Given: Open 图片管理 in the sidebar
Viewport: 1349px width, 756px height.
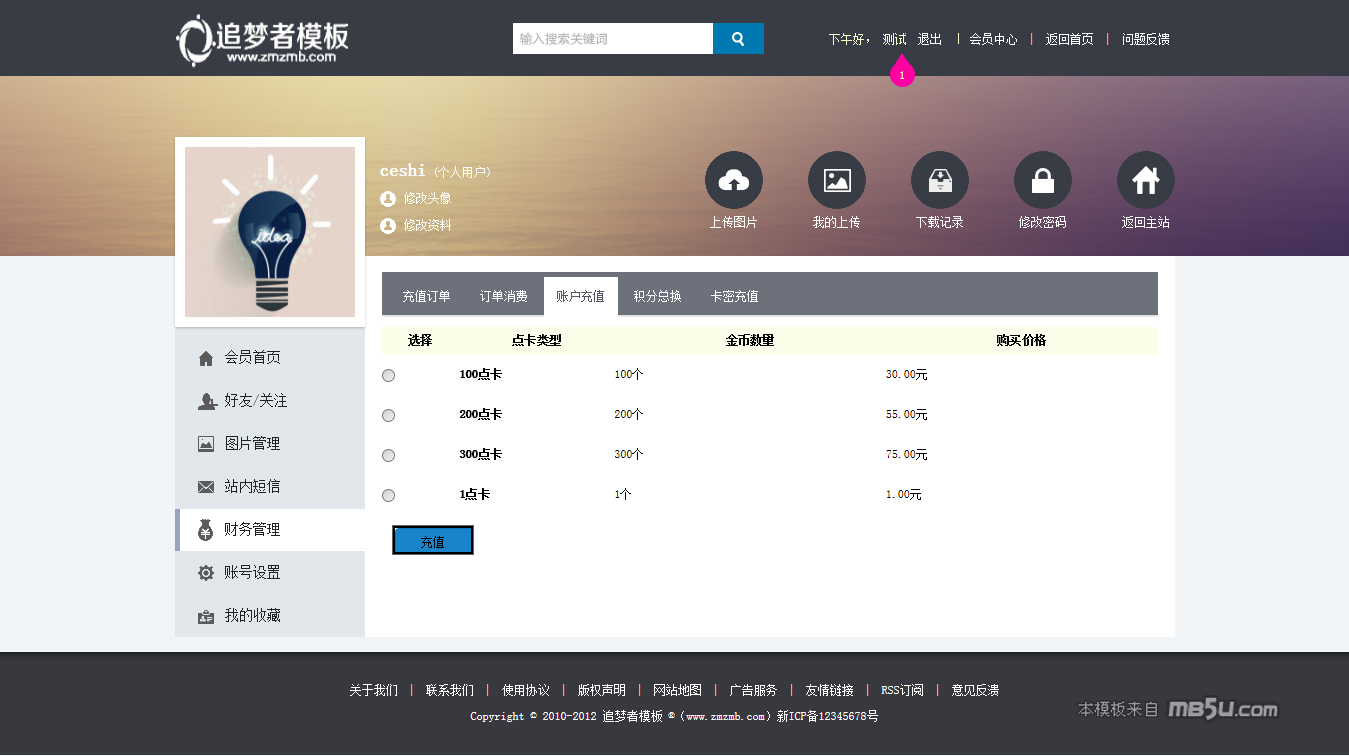Looking at the screenshot, I should [252, 444].
